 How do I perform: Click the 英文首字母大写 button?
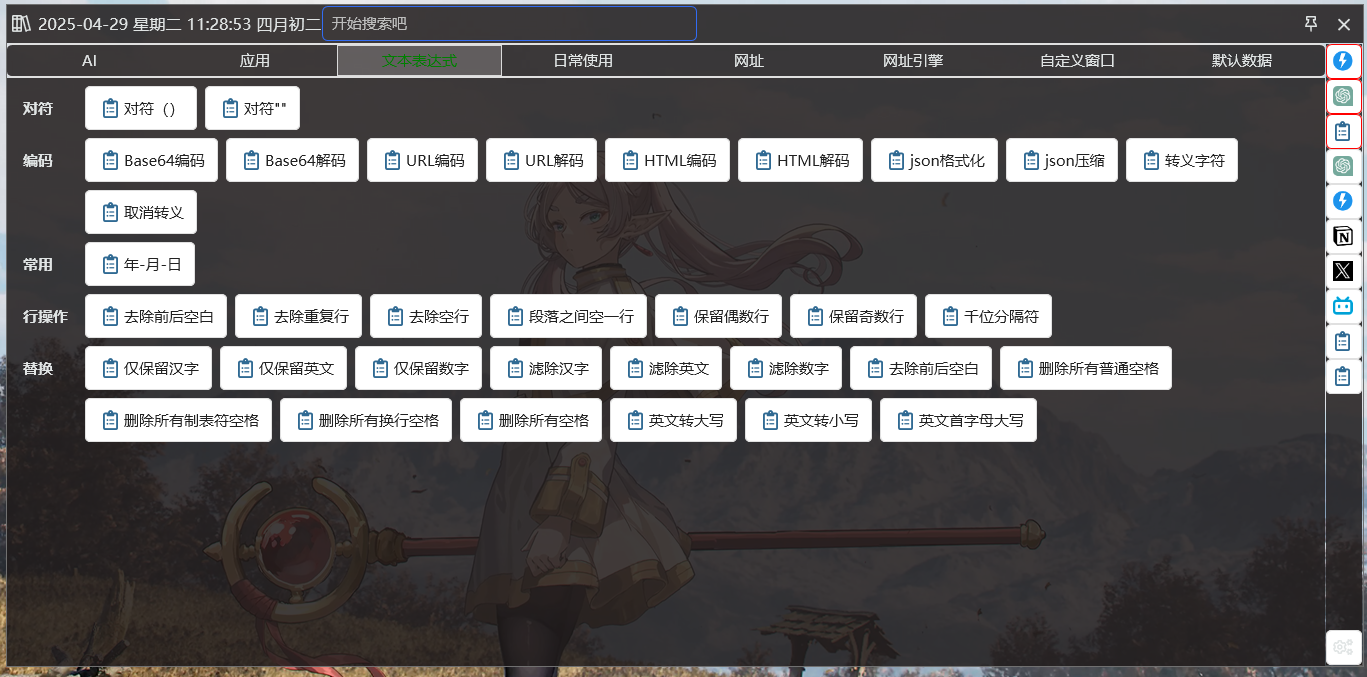pos(959,420)
